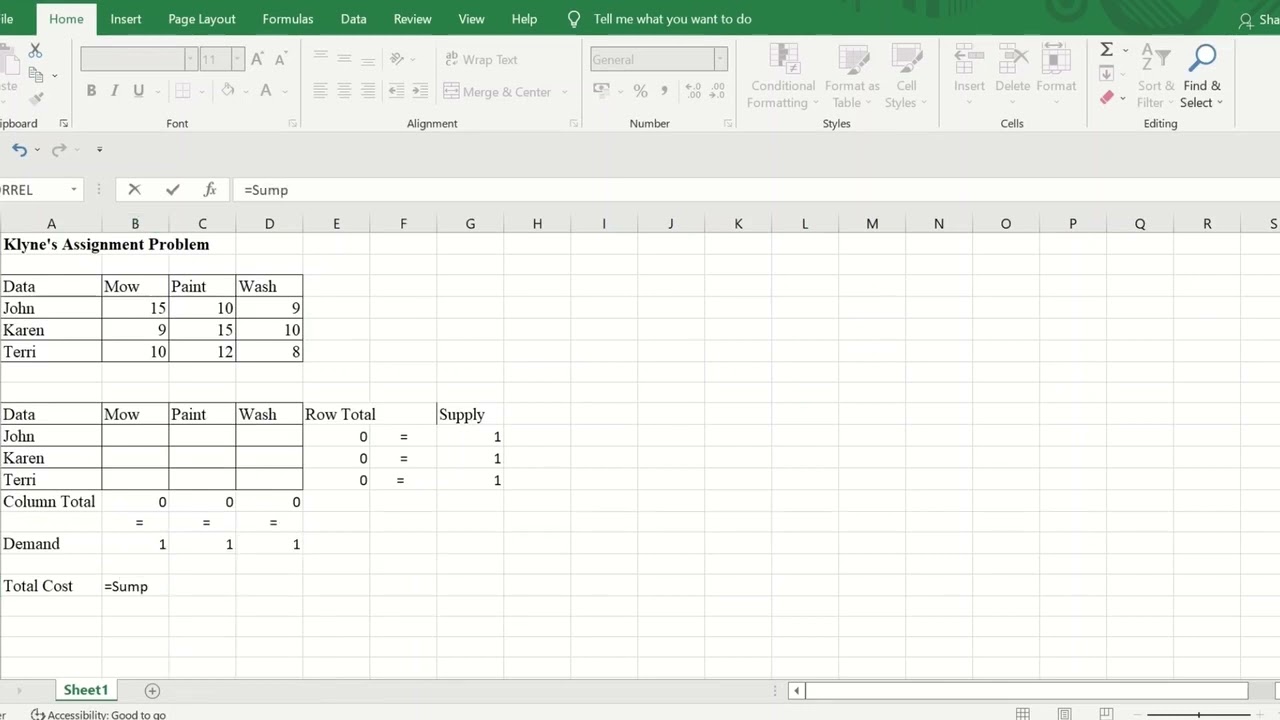The width and height of the screenshot is (1280, 720).
Task: Open the General number format dropdown
Action: [719, 60]
